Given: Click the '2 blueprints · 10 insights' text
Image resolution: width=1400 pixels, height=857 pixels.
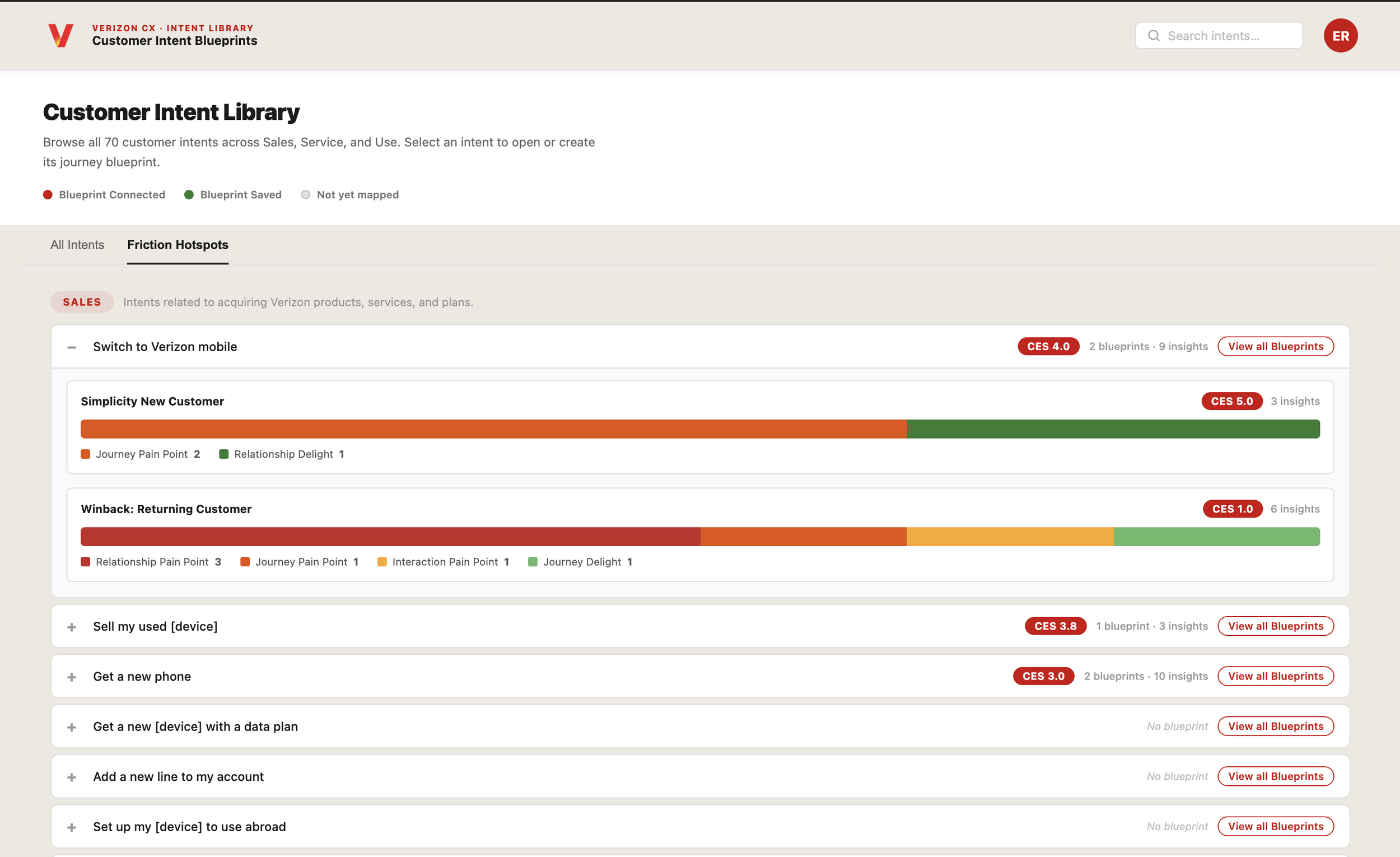Looking at the screenshot, I should pos(1145,676).
